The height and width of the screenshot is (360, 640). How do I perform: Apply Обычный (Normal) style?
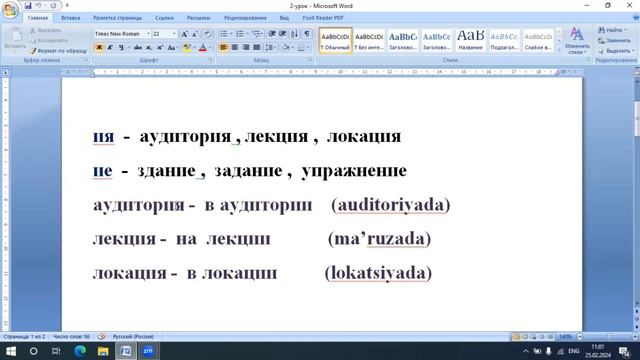point(335,40)
